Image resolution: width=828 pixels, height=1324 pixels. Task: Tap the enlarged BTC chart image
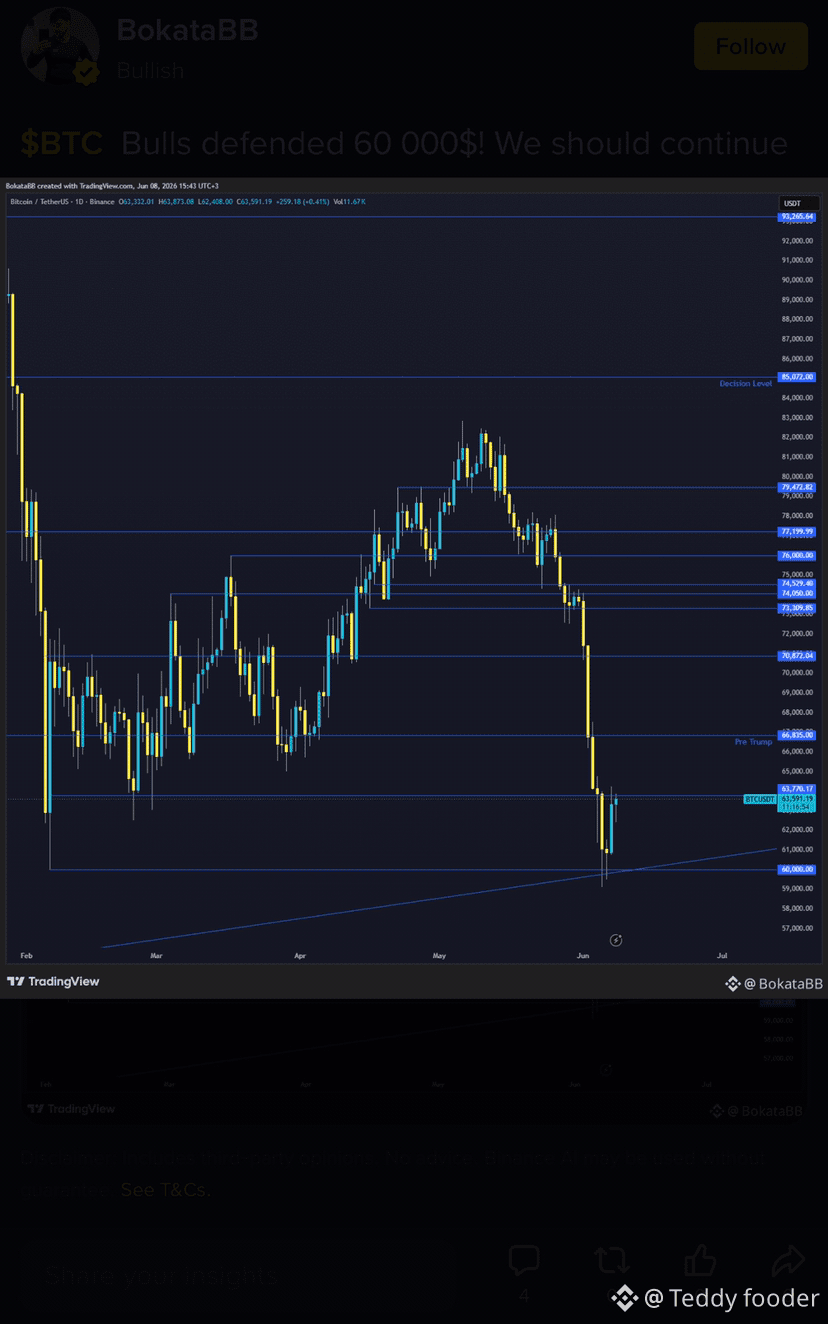click(x=414, y=588)
